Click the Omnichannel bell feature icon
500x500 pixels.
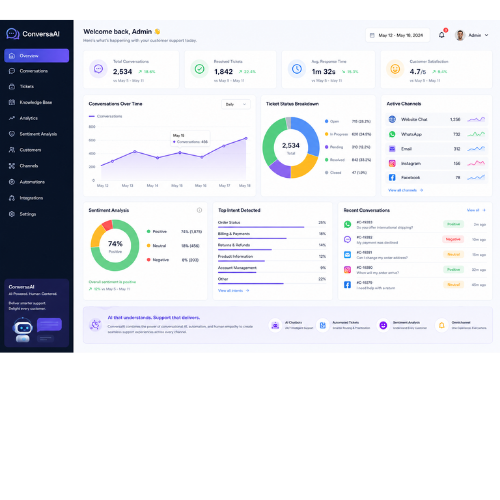point(442,325)
